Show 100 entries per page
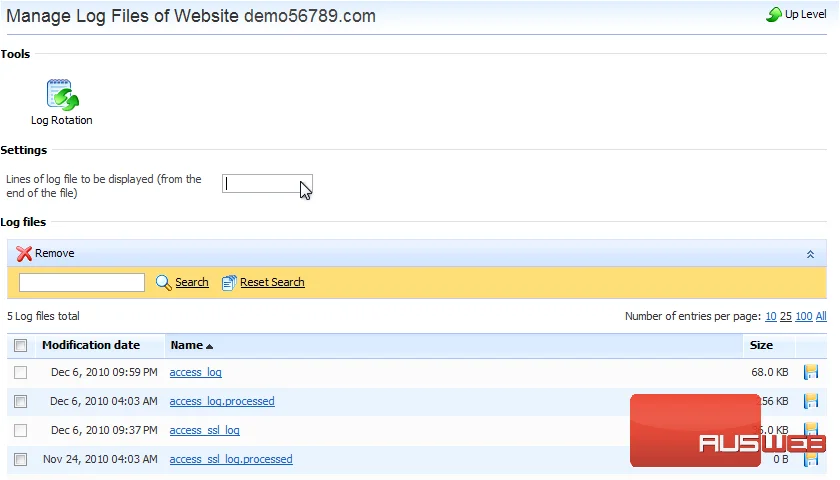 tap(804, 316)
